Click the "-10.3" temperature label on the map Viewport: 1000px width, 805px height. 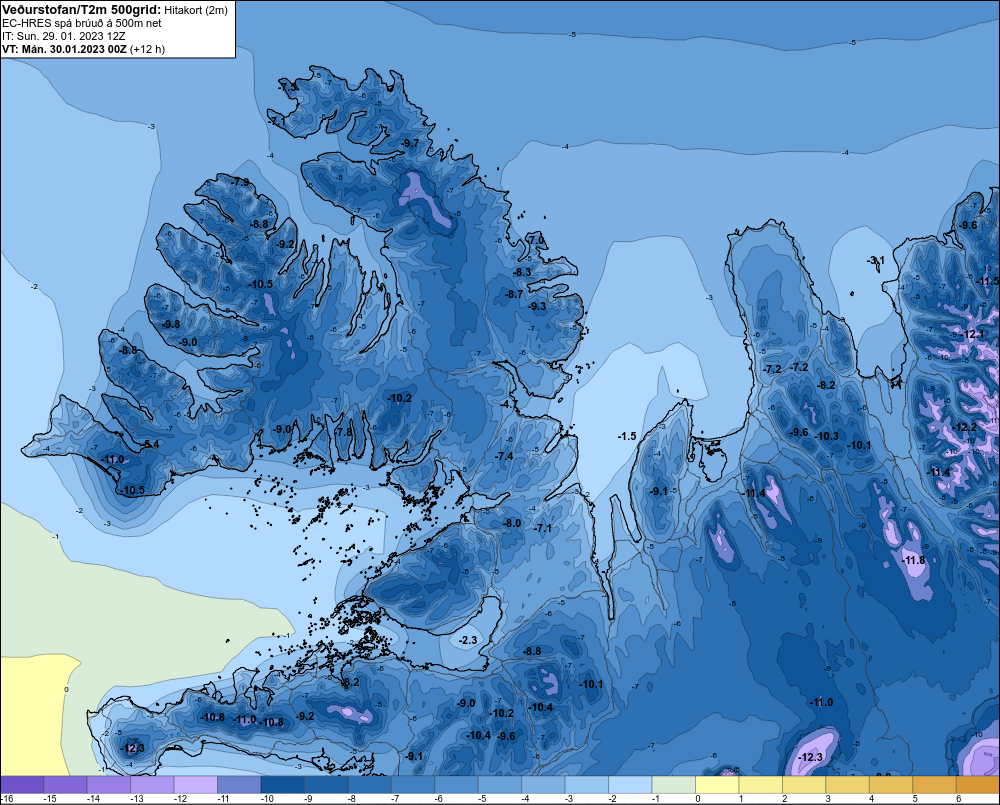(827, 436)
